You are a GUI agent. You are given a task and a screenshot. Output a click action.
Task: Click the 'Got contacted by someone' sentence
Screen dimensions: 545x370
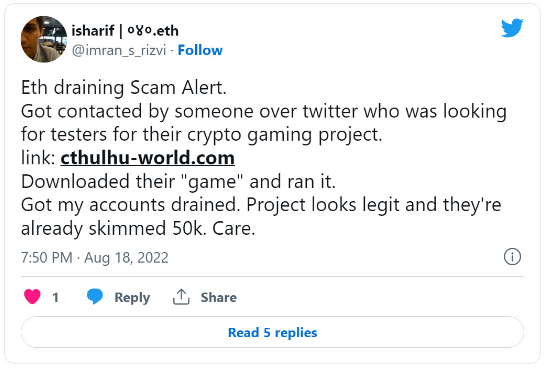click(x=263, y=123)
